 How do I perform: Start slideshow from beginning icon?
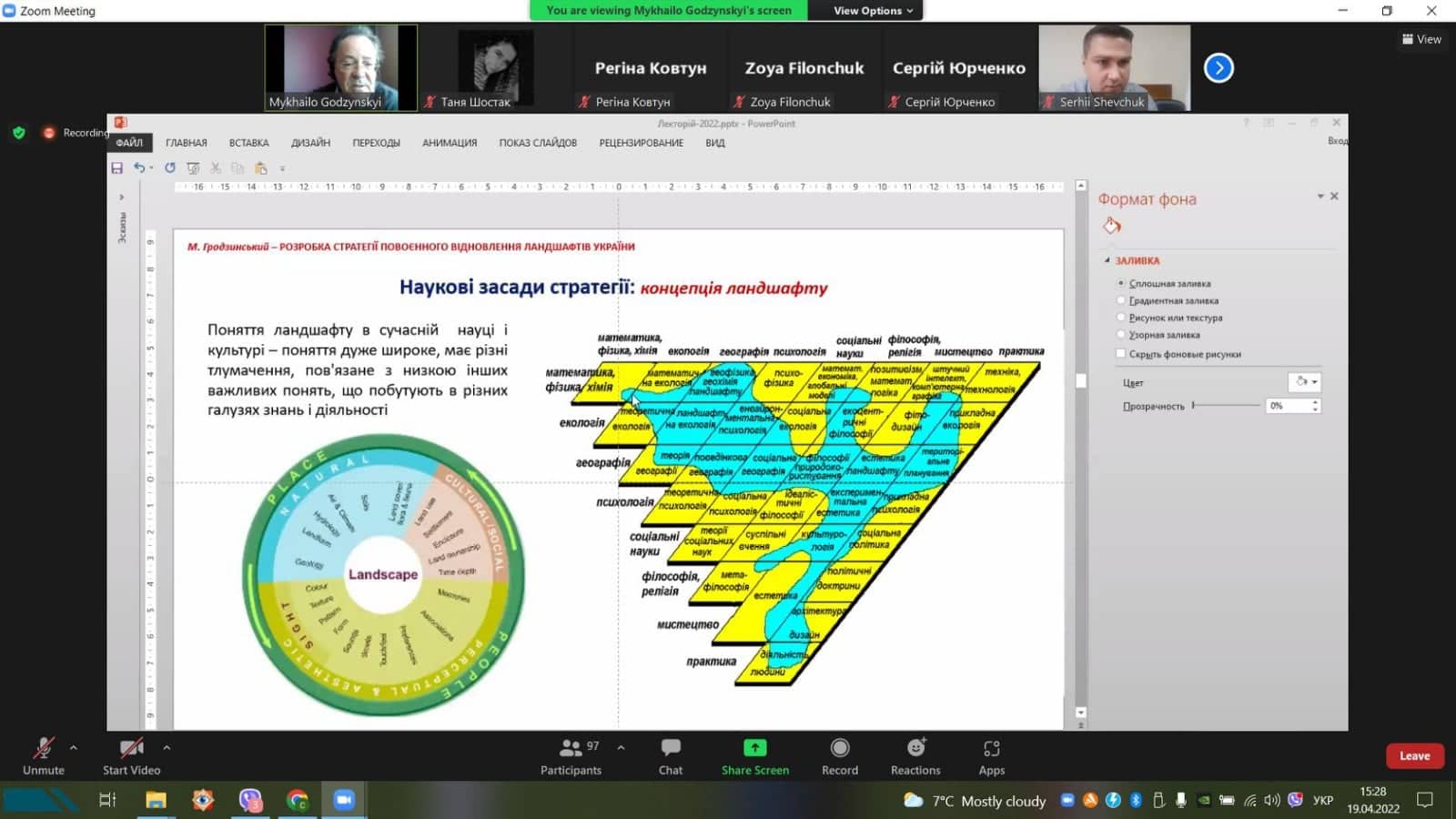point(193,167)
